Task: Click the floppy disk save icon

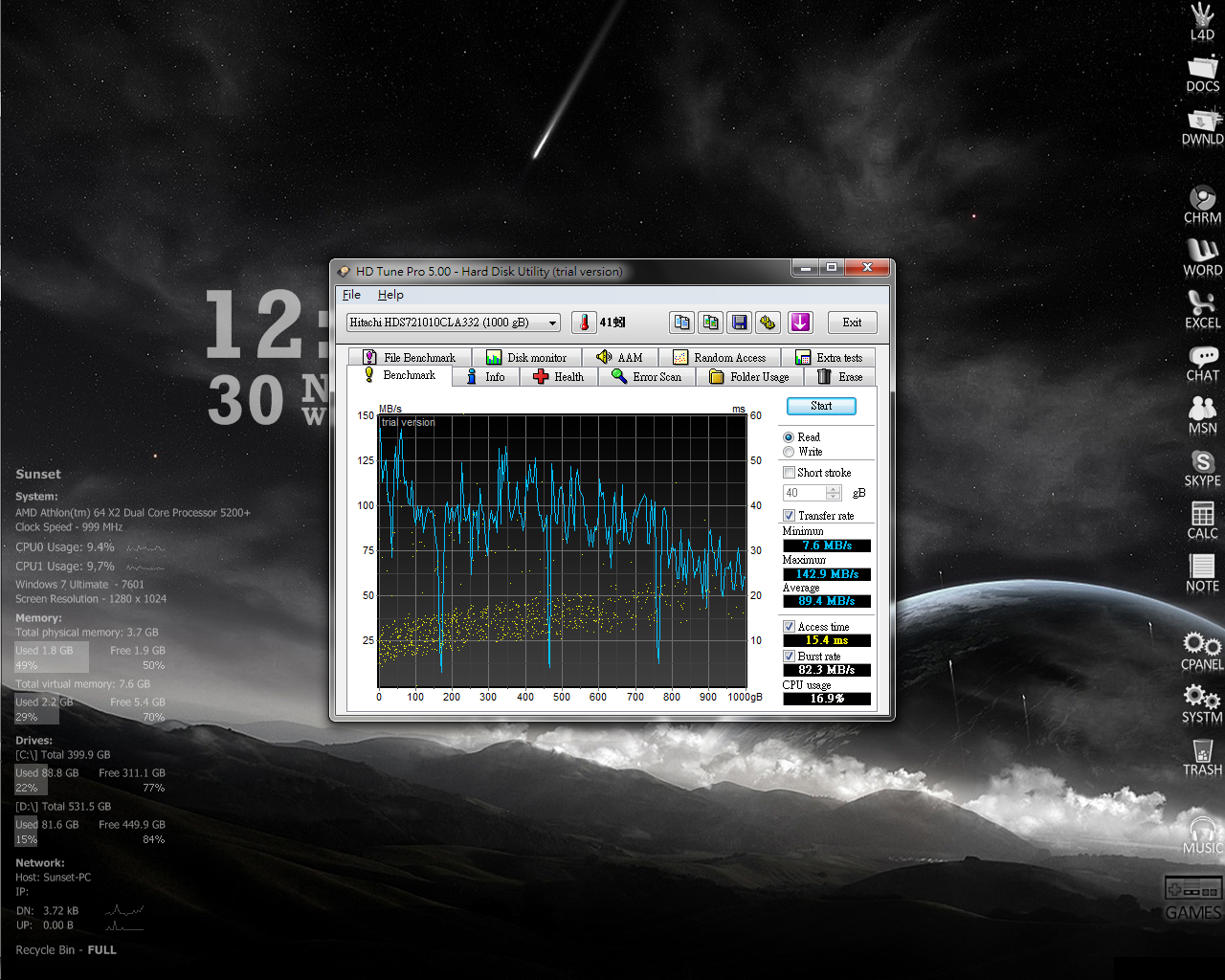Action: (739, 323)
